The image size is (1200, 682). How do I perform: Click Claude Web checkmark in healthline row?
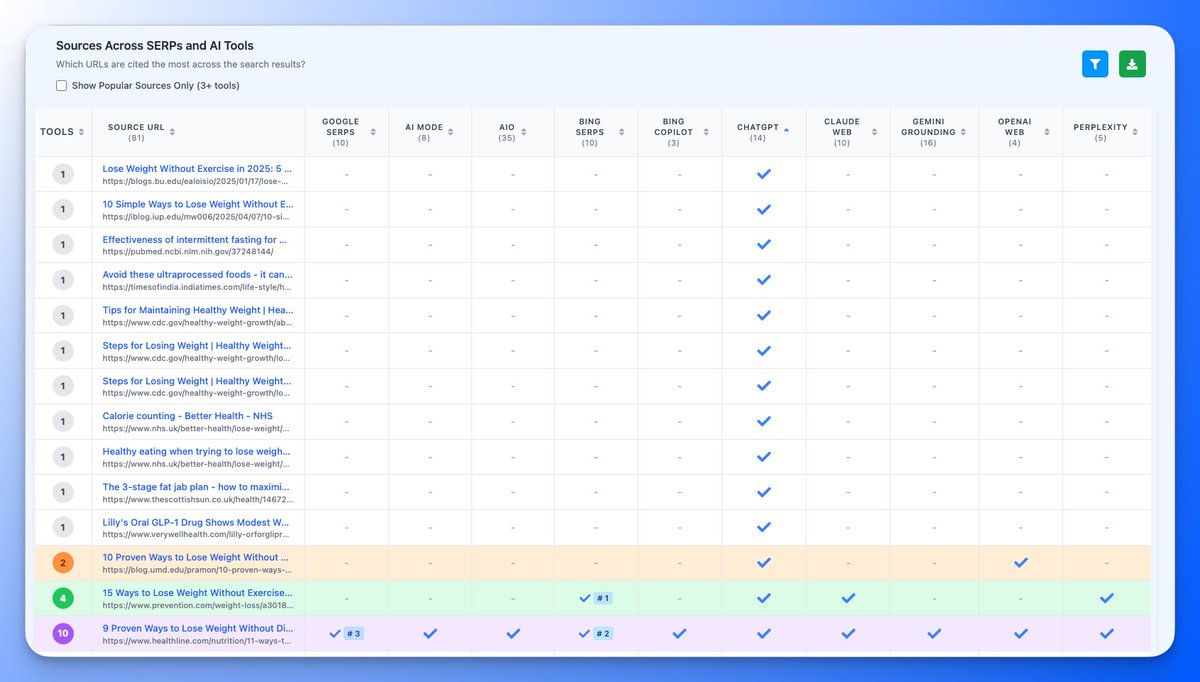(x=848, y=633)
